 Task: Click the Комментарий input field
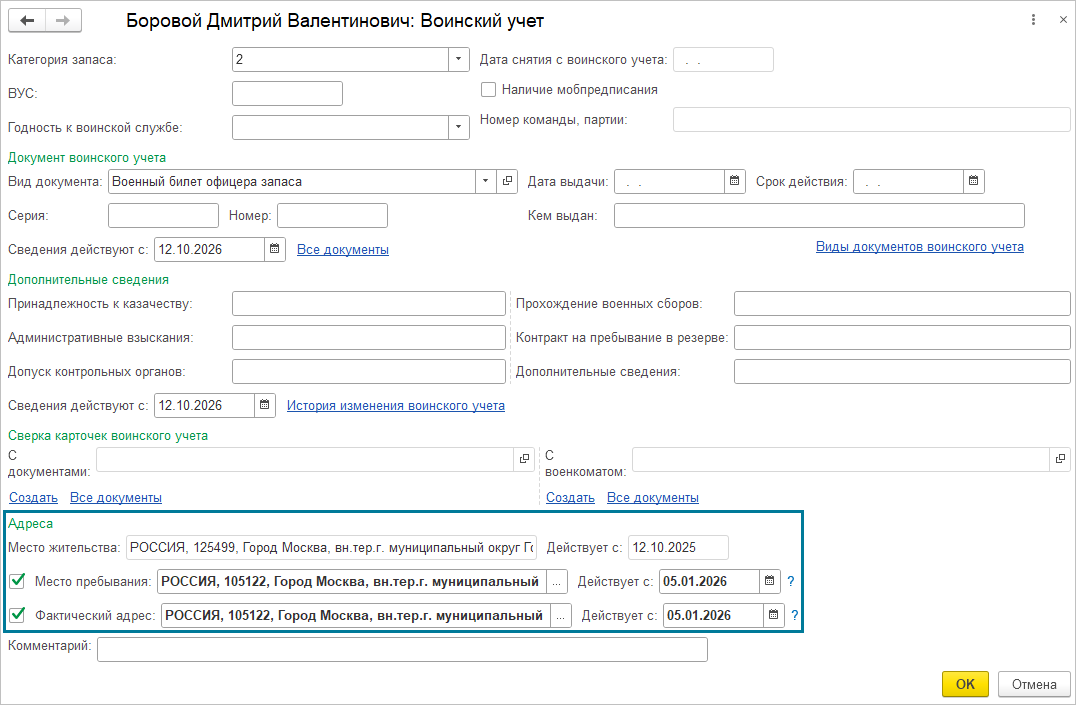click(402, 649)
